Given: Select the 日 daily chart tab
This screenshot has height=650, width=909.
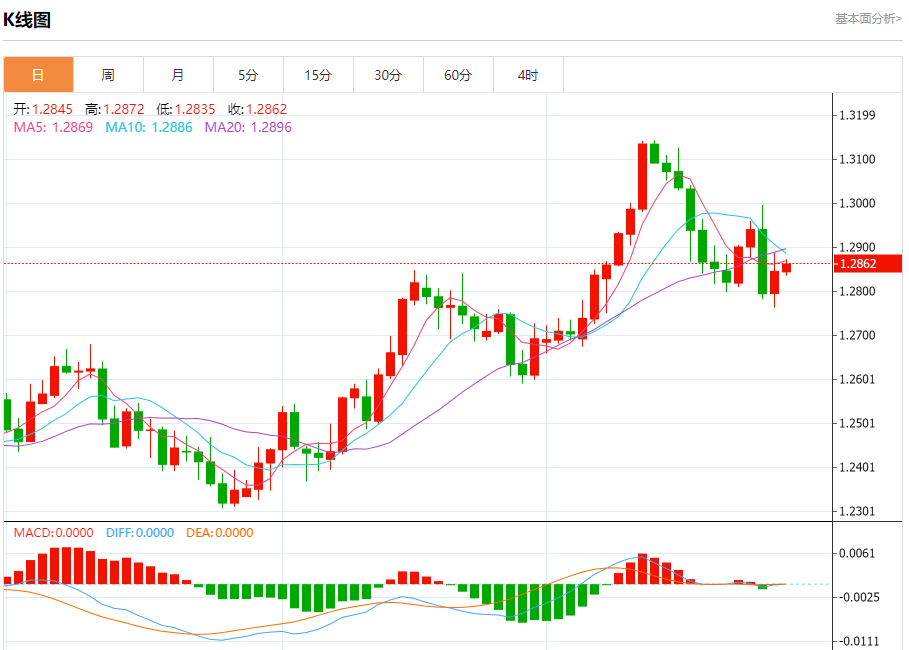Looking at the screenshot, I should tap(38, 75).
